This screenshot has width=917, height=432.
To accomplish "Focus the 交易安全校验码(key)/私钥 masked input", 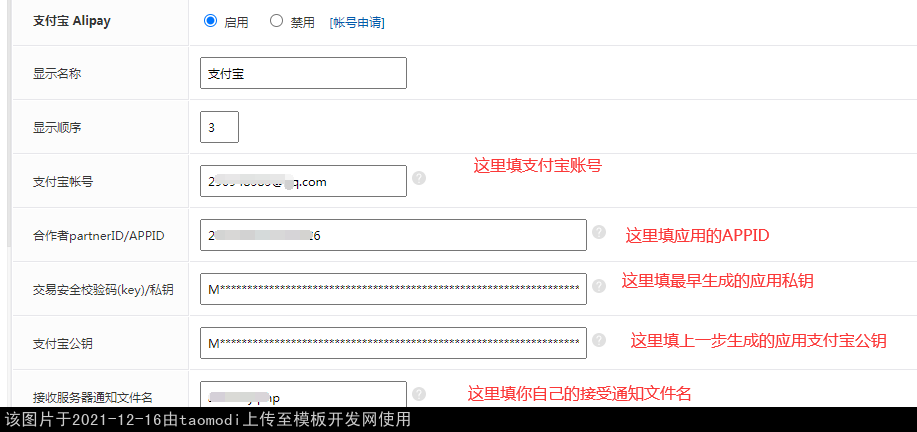I will coord(393,289).
